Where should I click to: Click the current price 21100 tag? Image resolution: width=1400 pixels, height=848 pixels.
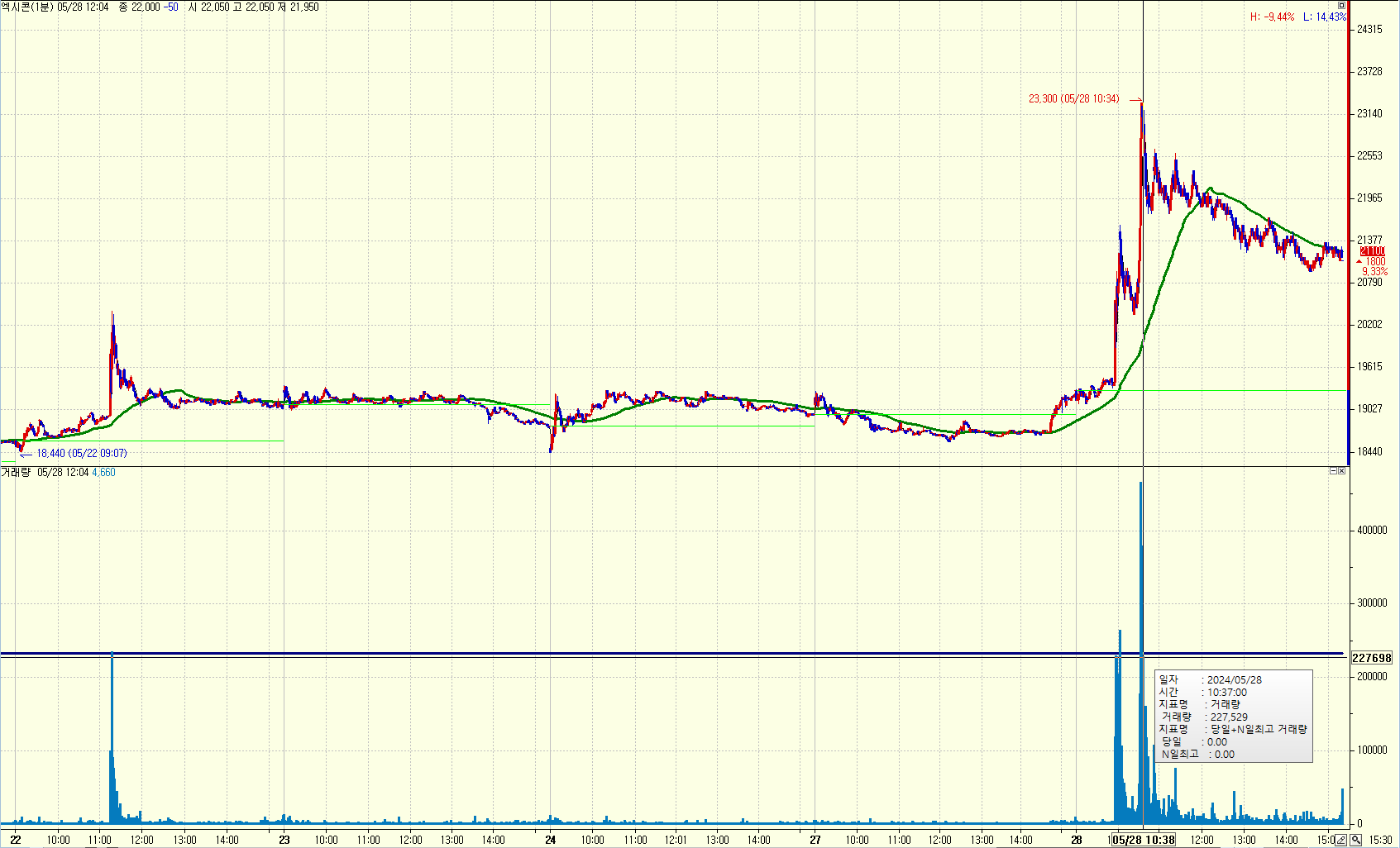tap(1372, 251)
